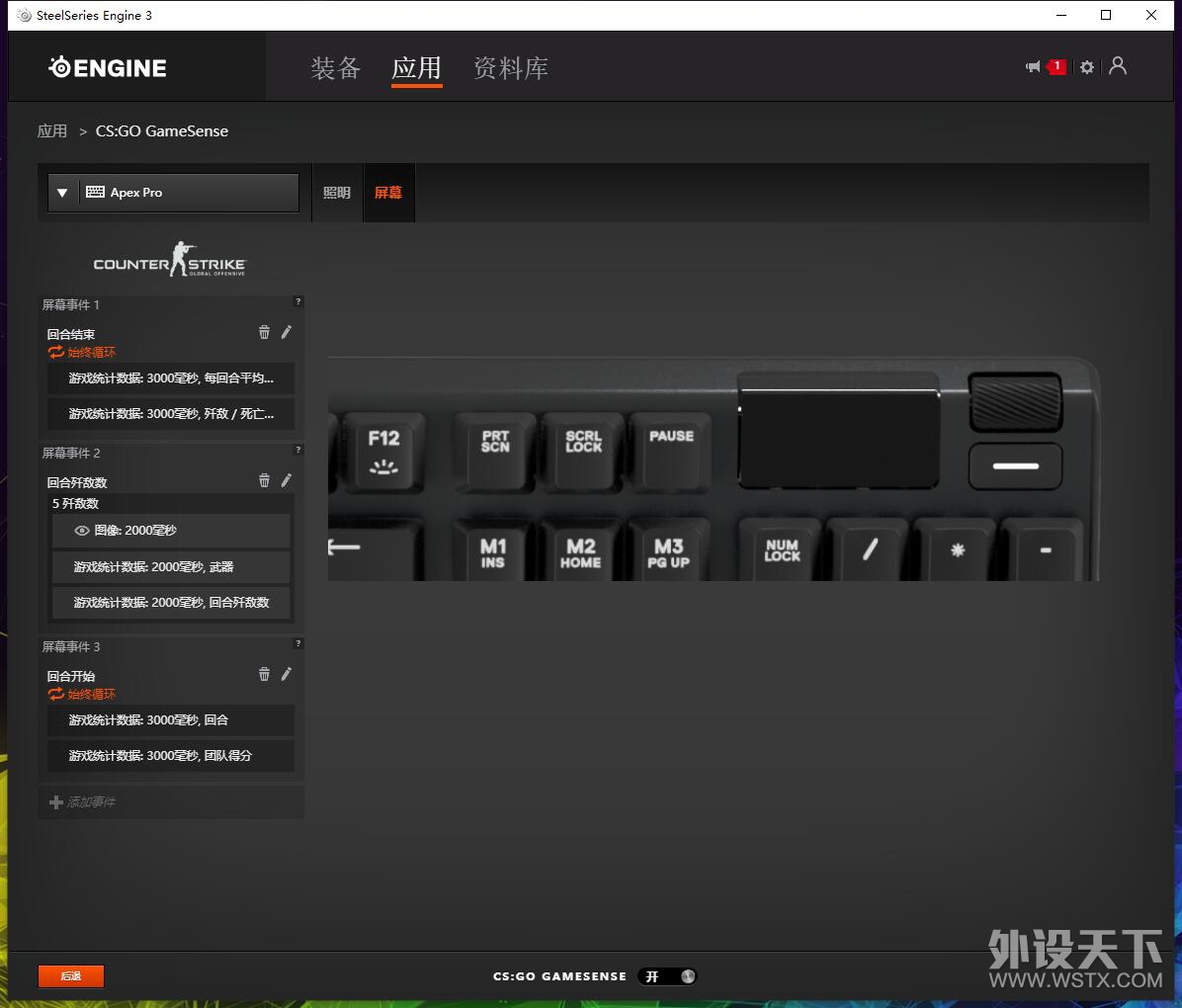Edit the 回合结束 screen event
This screenshot has height=1008, width=1182.
click(287, 332)
